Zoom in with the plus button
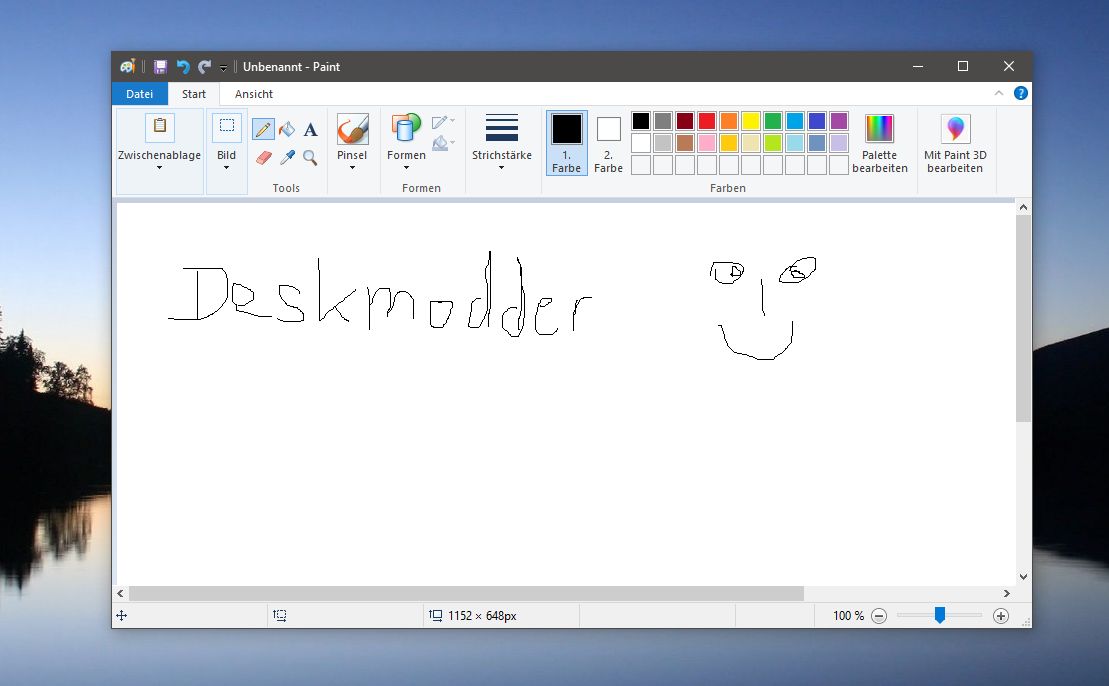This screenshot has width=1109, height=686. [x=1001, y=616]
